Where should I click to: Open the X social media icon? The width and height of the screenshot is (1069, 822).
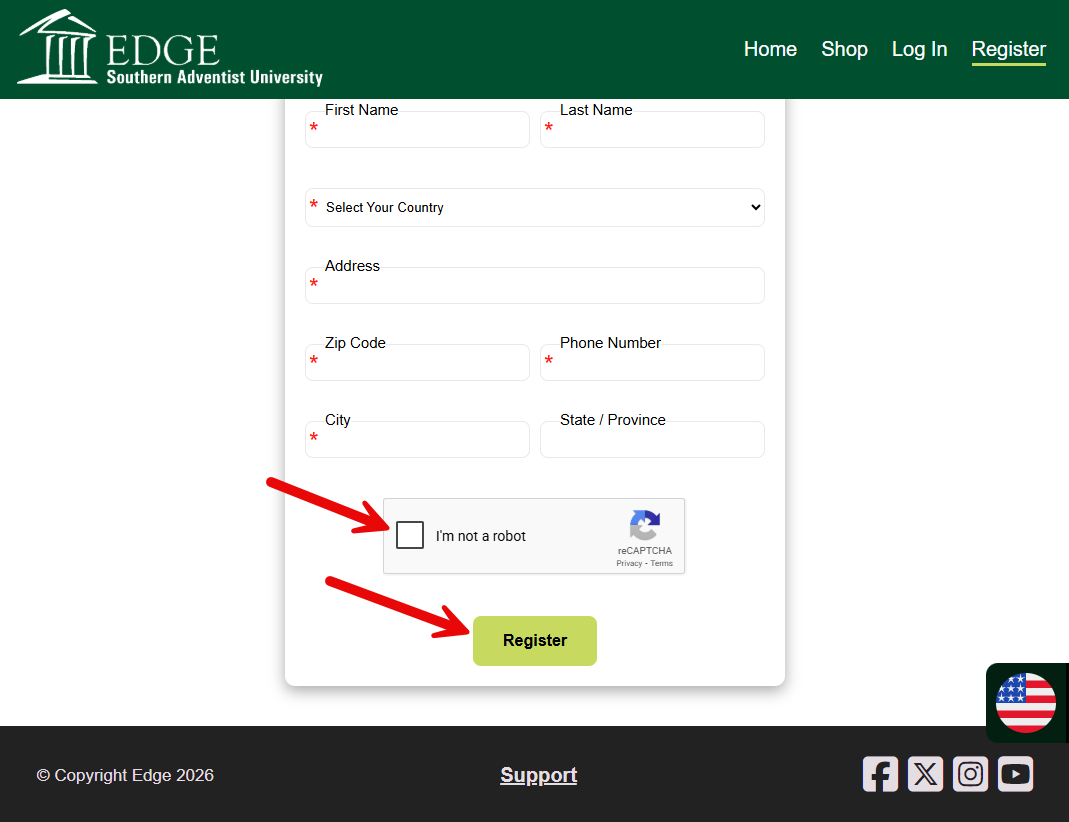pos(925,774)
